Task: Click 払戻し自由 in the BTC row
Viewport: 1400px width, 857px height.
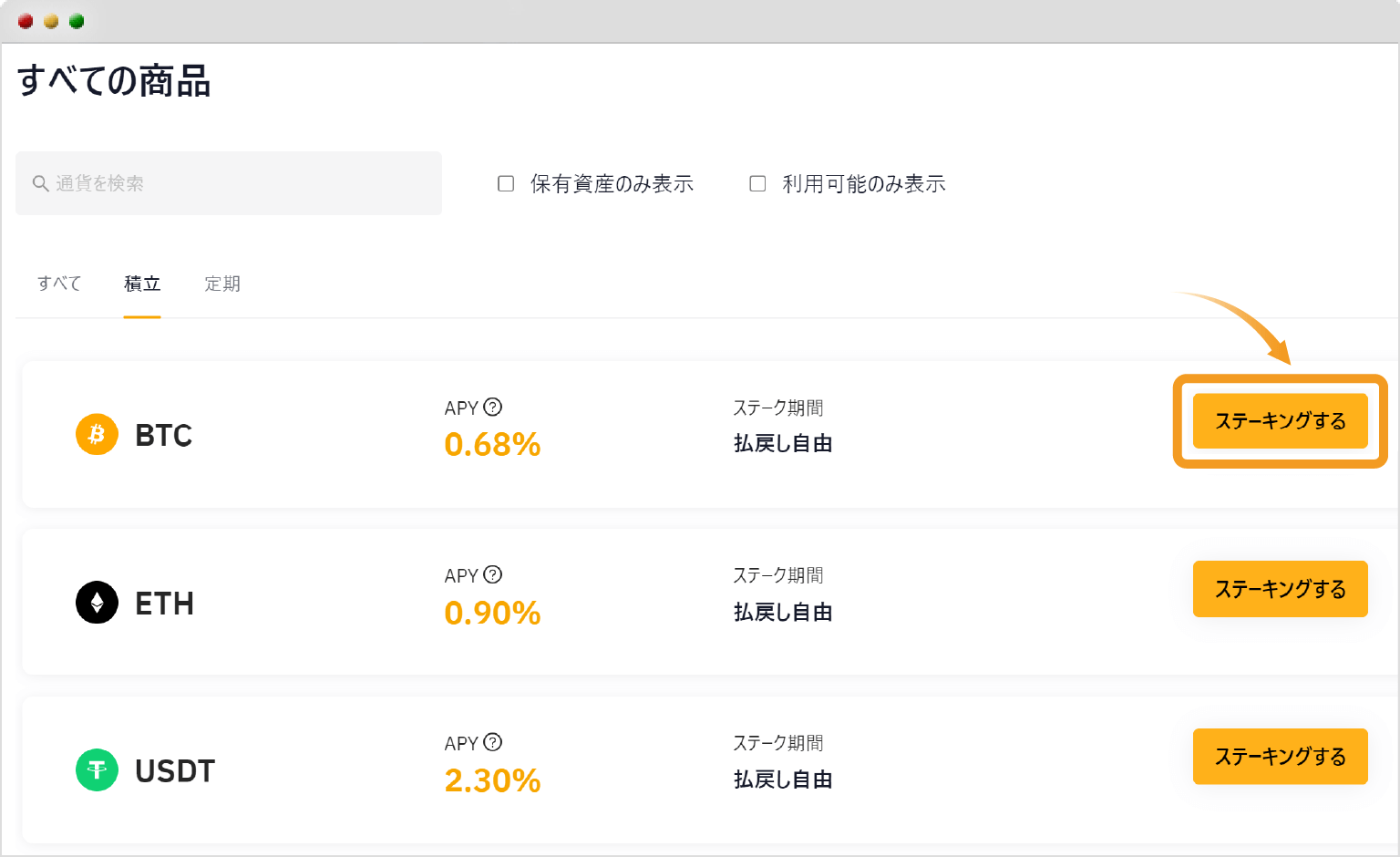Action: tap(783, 444)
